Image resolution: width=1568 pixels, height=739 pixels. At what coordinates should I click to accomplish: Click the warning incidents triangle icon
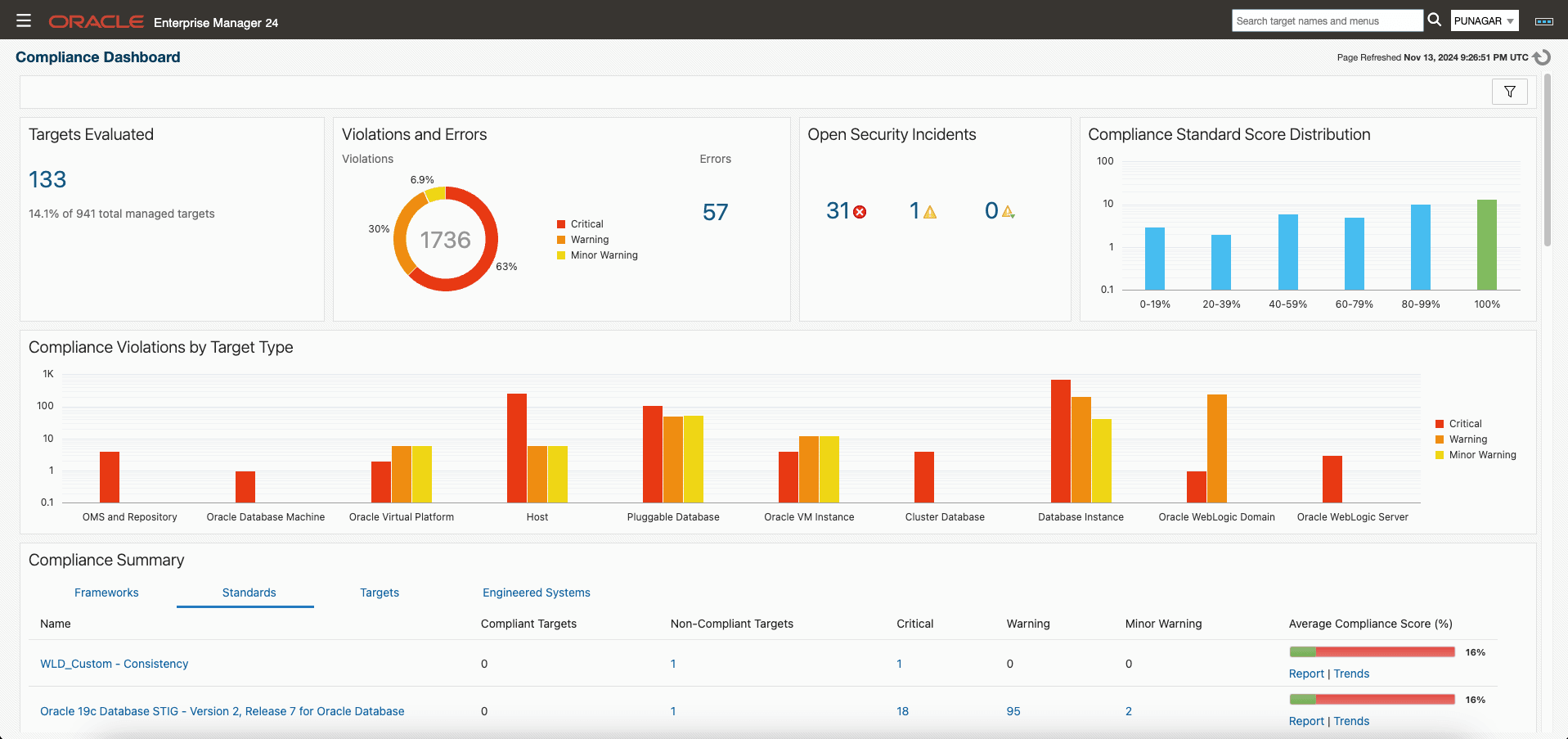pos(930,212)
